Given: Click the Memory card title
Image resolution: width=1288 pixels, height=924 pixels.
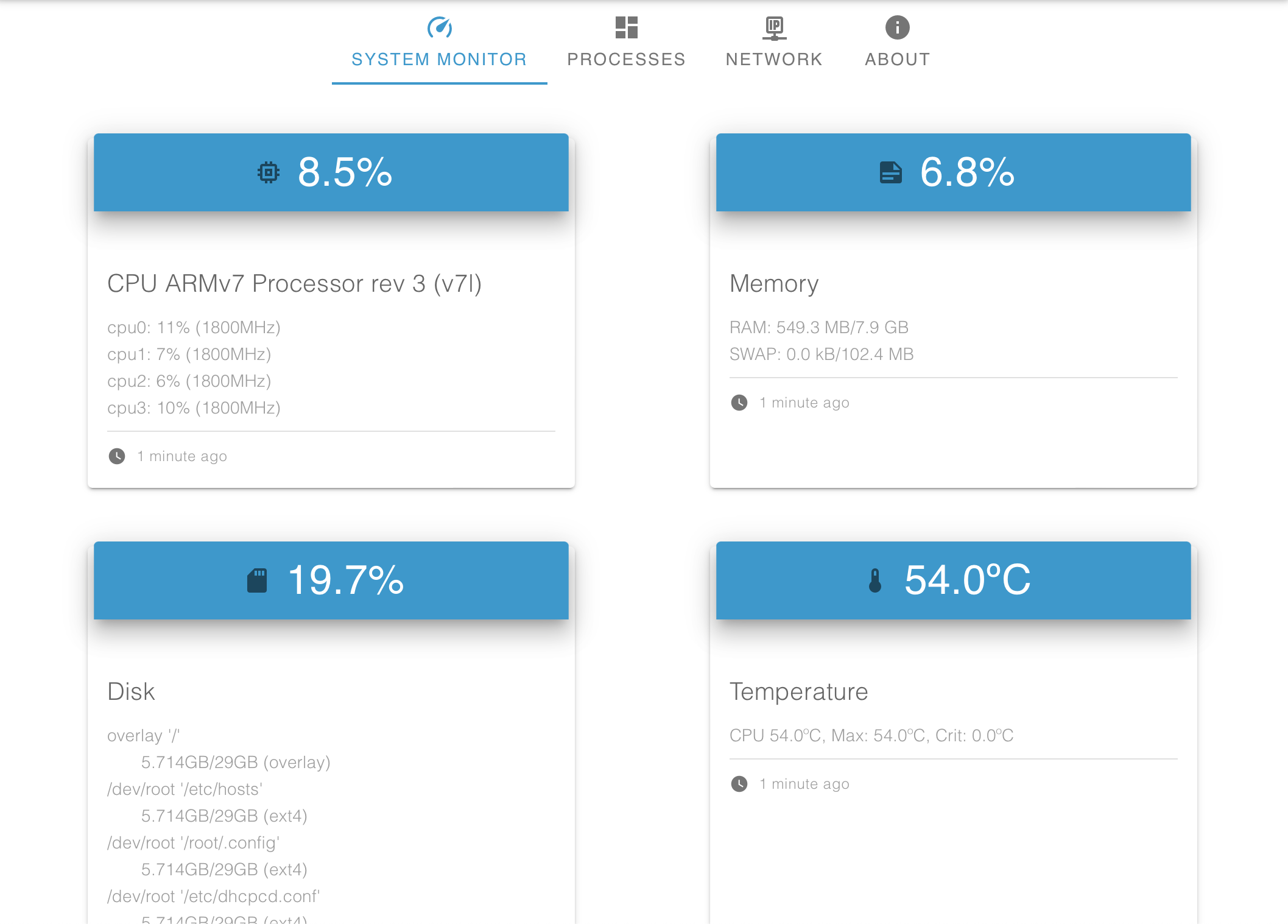Looking at the screenshot, I should point(775,283).
